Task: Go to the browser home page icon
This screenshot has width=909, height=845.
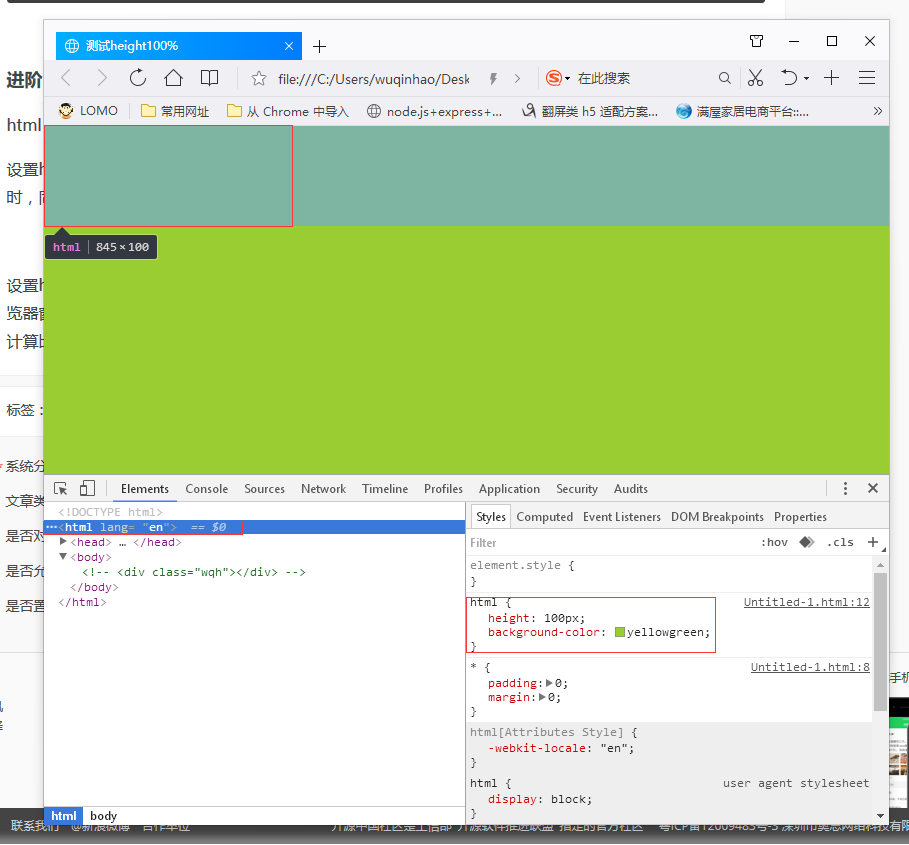Action: pos(173,78)
